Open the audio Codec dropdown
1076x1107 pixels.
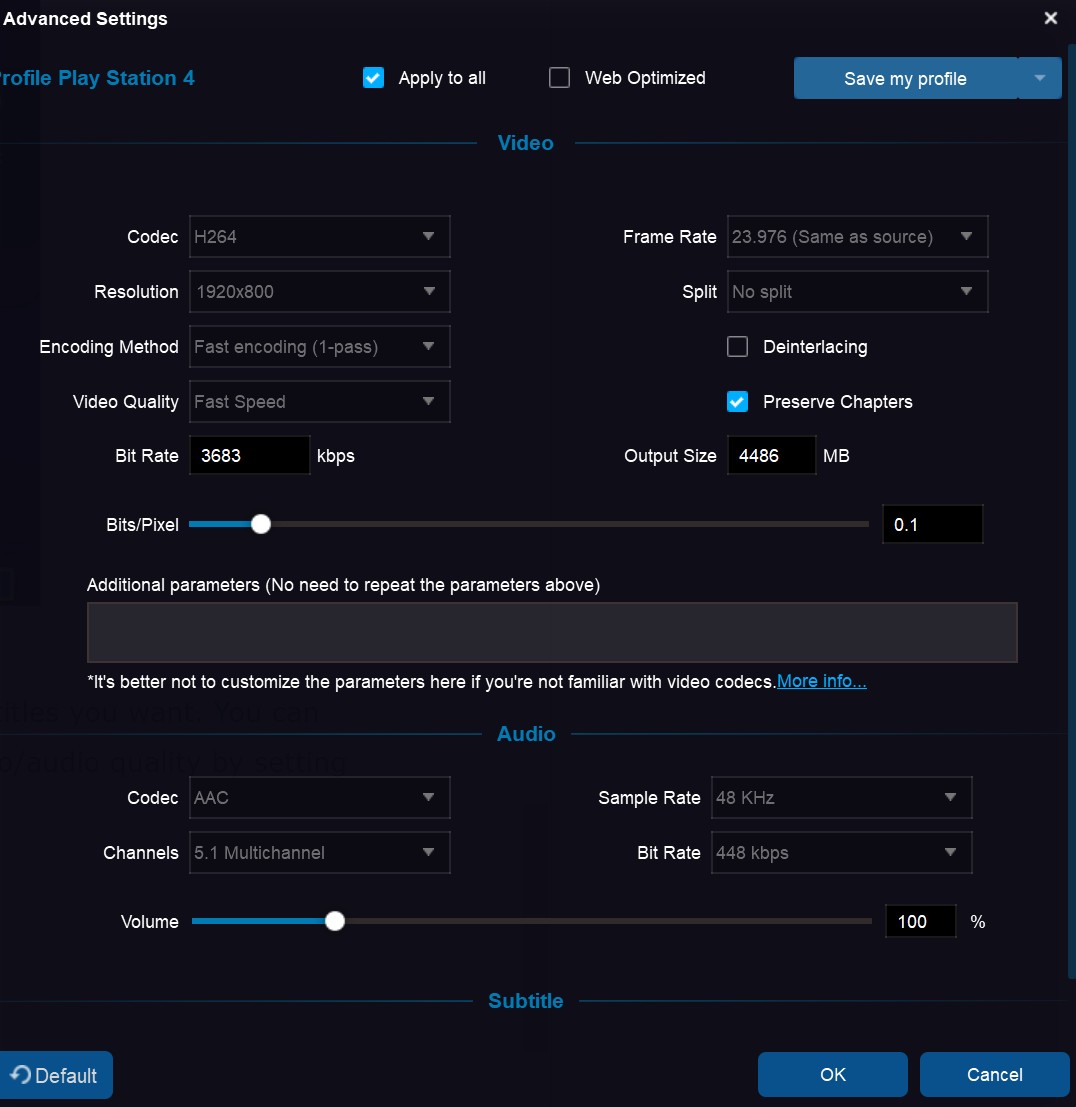click(x=319, y=797)
